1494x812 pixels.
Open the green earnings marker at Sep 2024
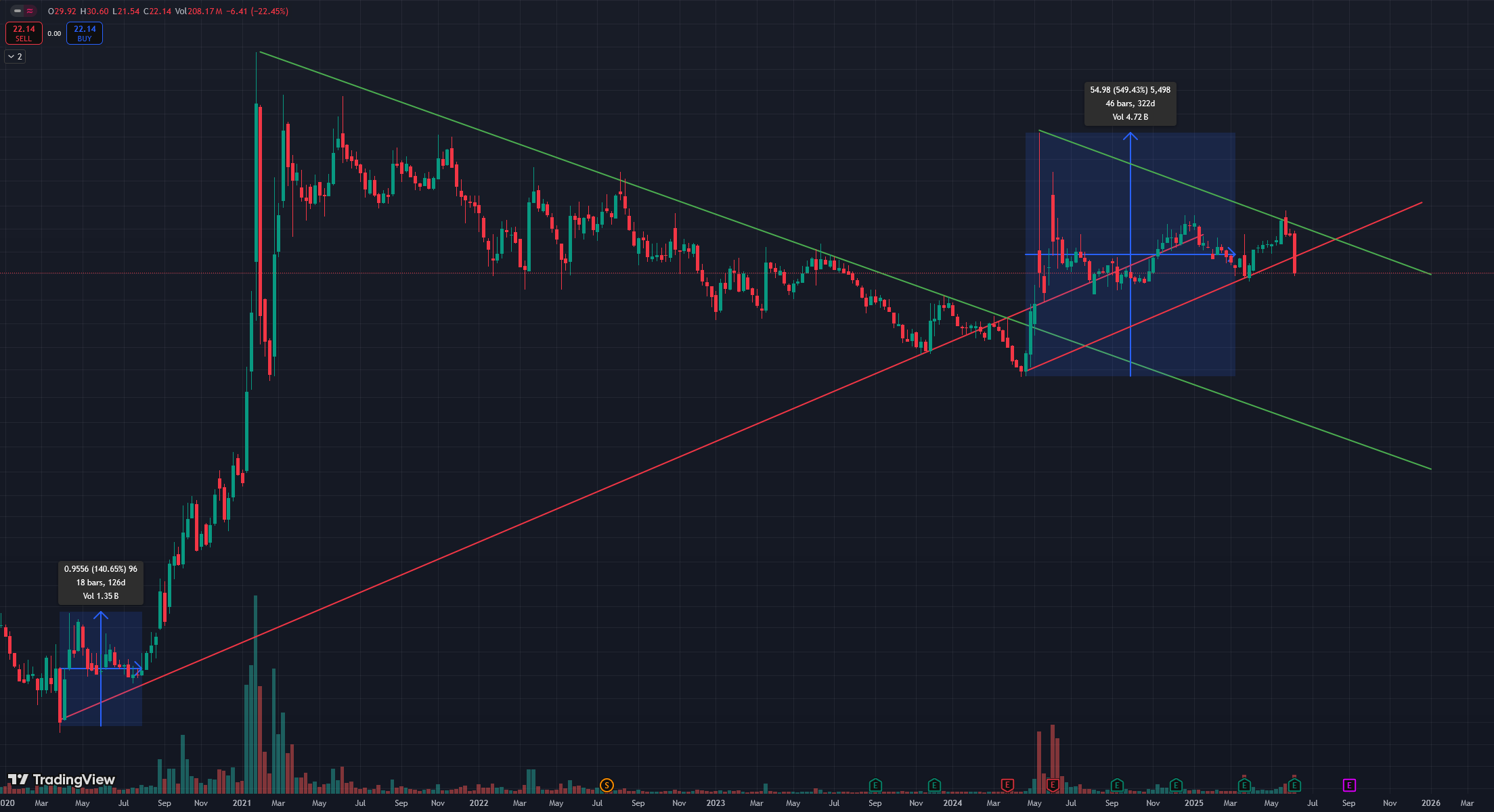tap(1117, 785)
